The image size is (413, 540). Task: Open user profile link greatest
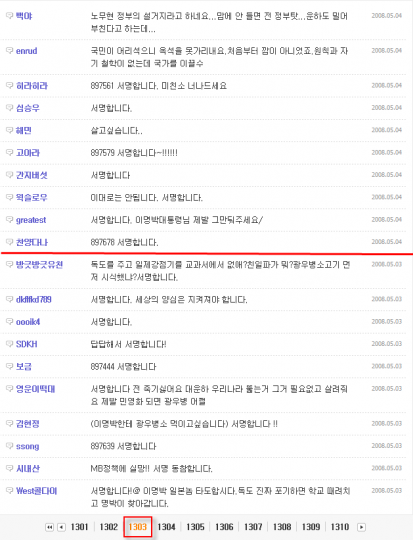click(31, 220)
